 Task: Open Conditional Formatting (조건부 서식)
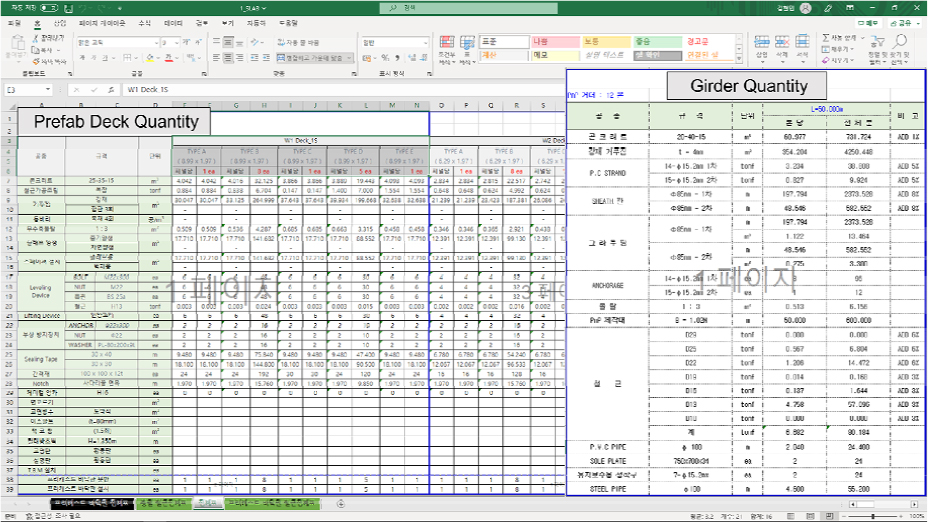(x=446, y=49)
